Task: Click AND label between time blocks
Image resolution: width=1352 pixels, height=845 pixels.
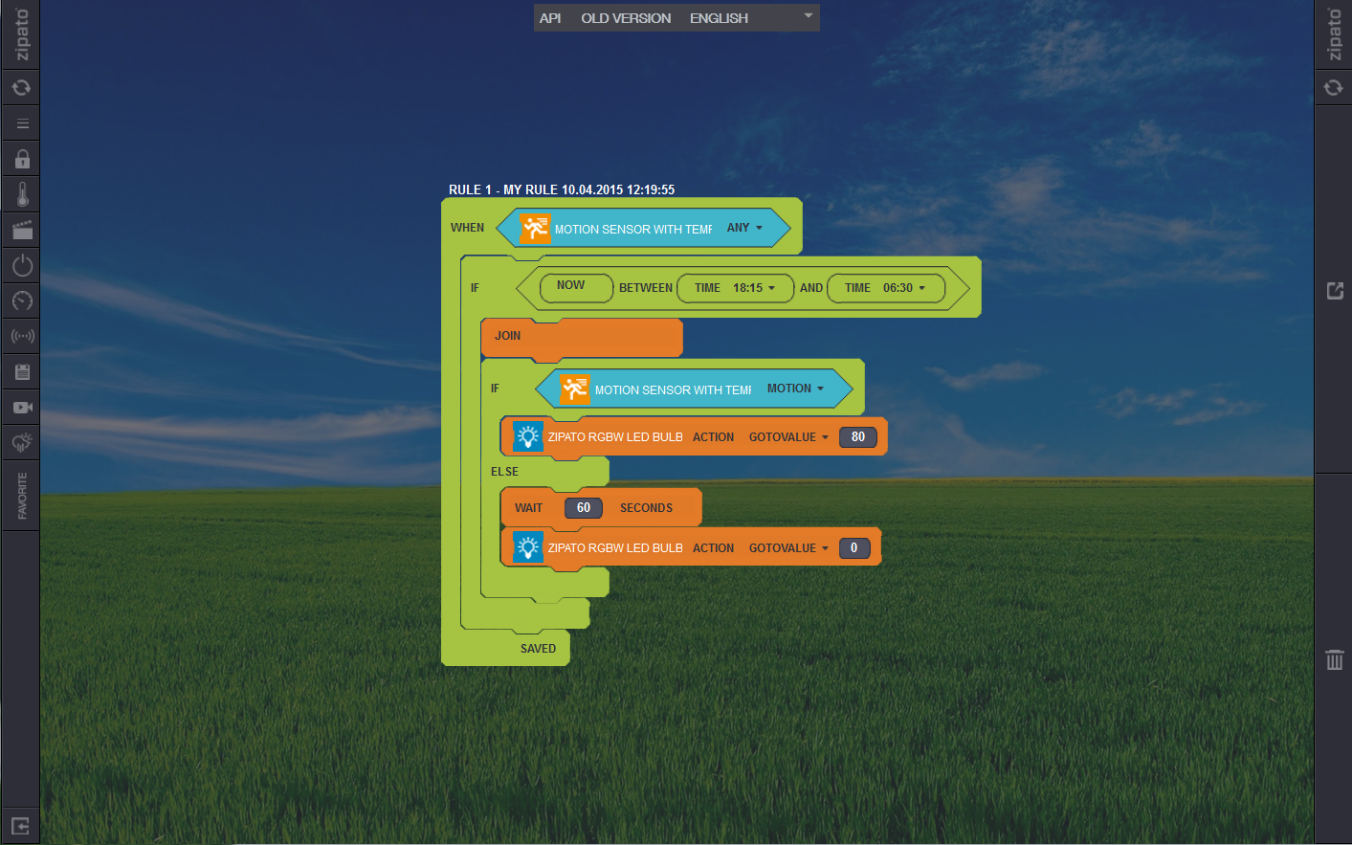Action: 811,288
